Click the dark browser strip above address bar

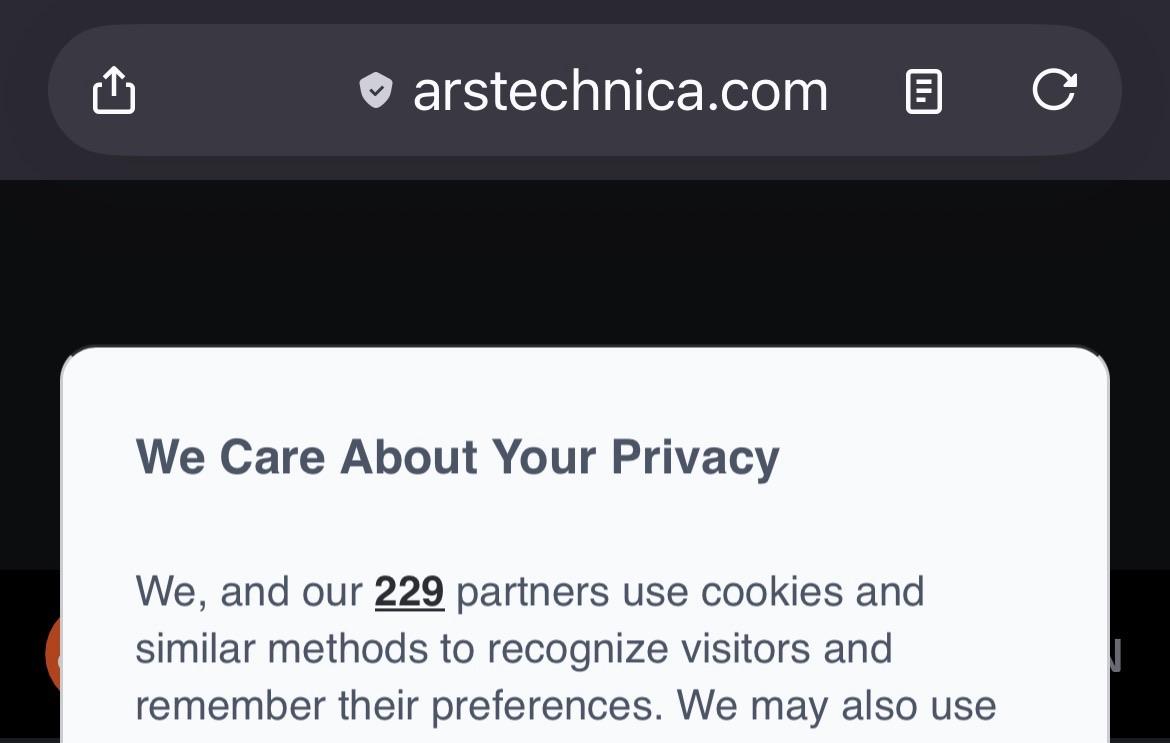point(585,10)
